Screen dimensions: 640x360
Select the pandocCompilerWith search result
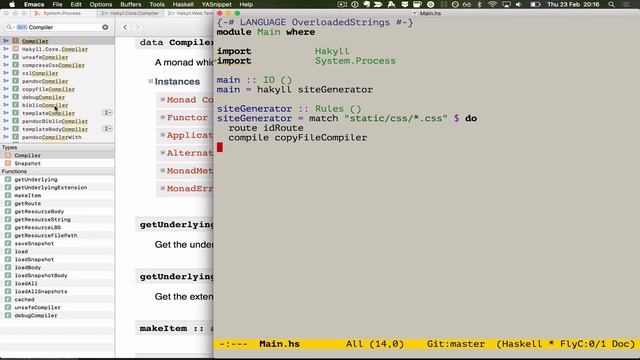[x=57, y=137]
